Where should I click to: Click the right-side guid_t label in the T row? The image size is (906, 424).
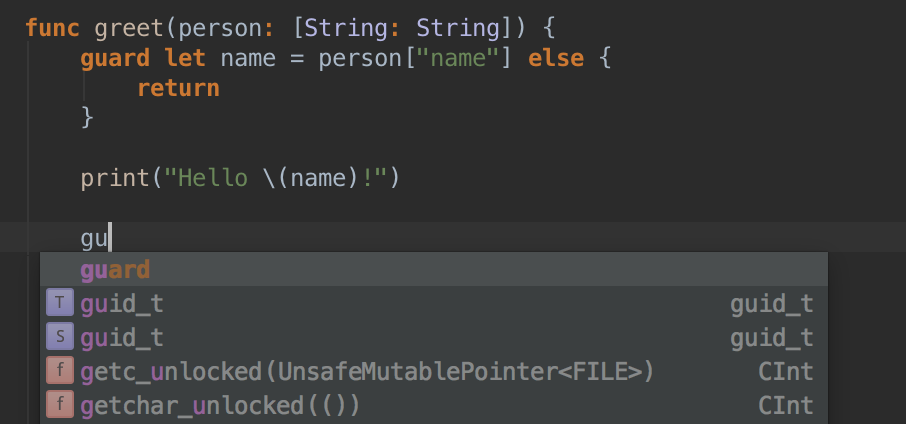point(772,304)
